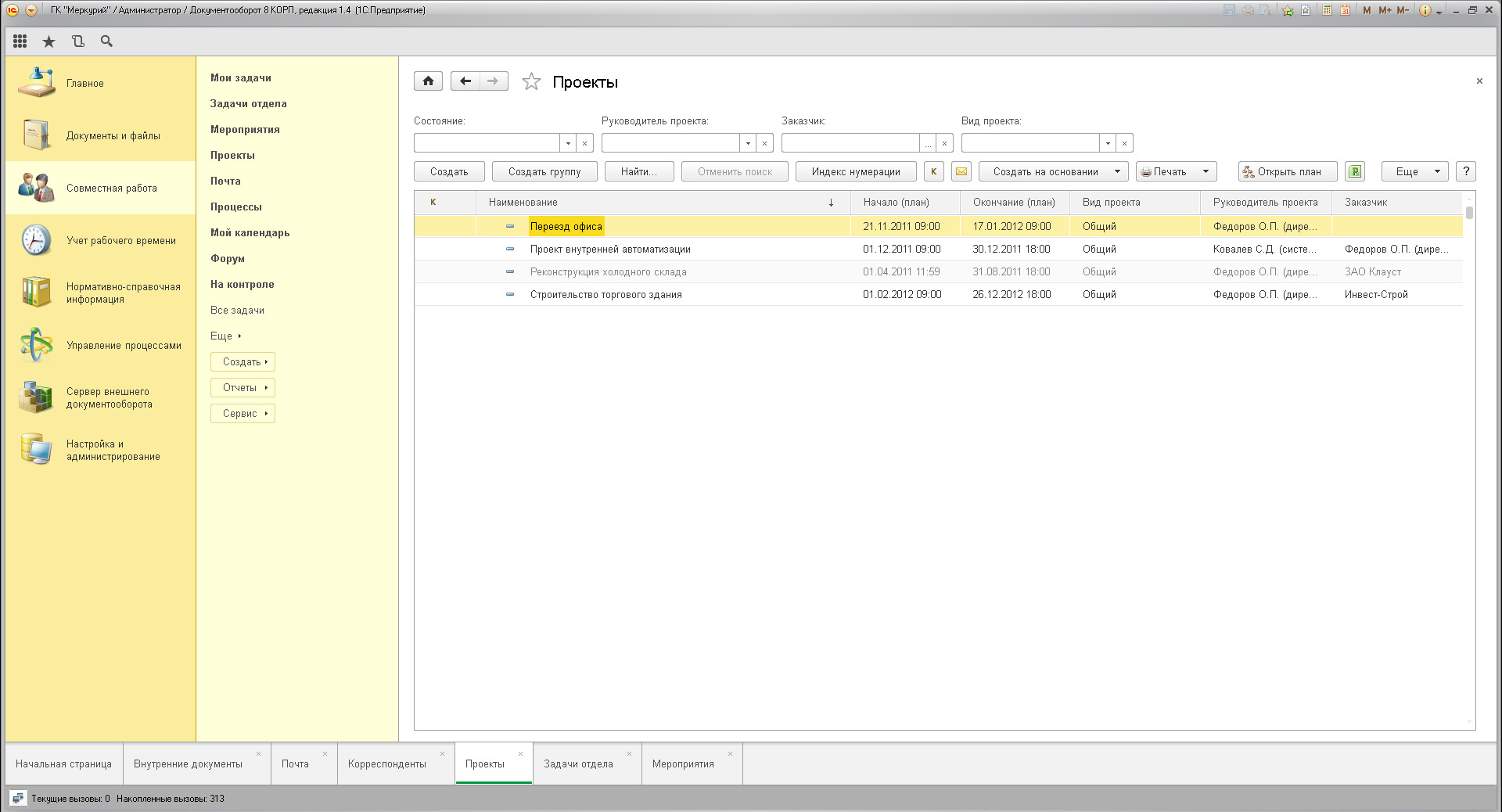Open the 1C main menu dropdown icon
The width and height of the screenshot is (1502, 812).
[x=31, y=10]
